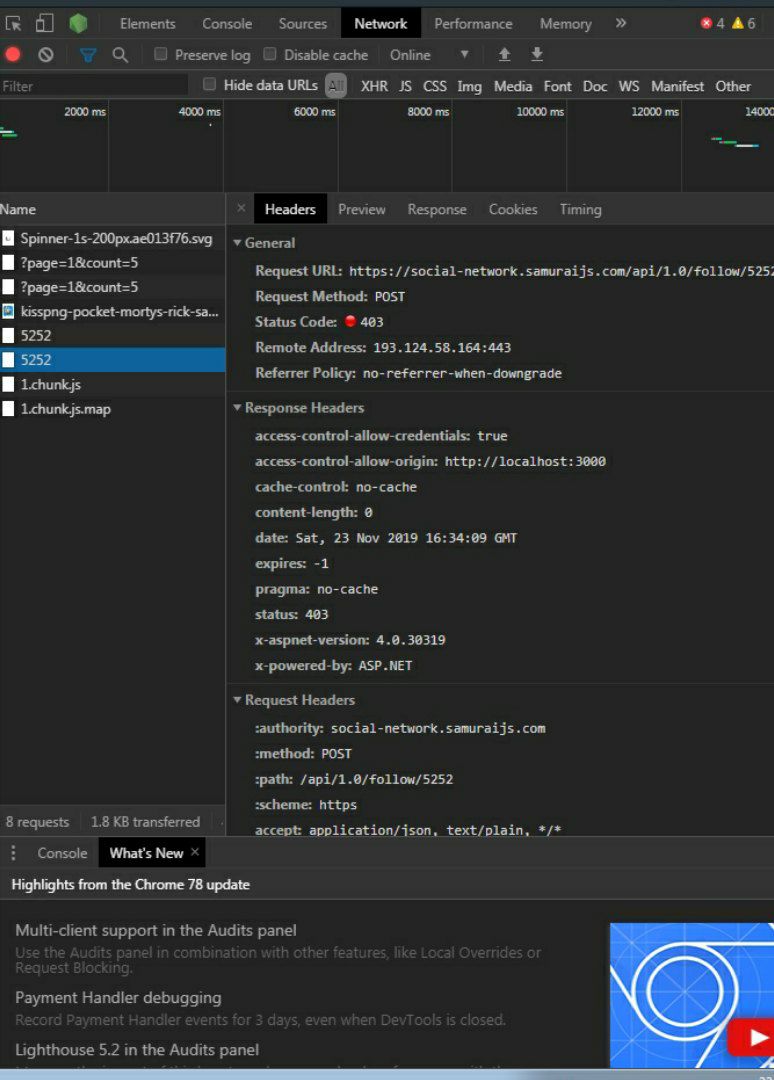Filter requests by JS
The height and width of the screenshot is (1080, 774).
406,86
